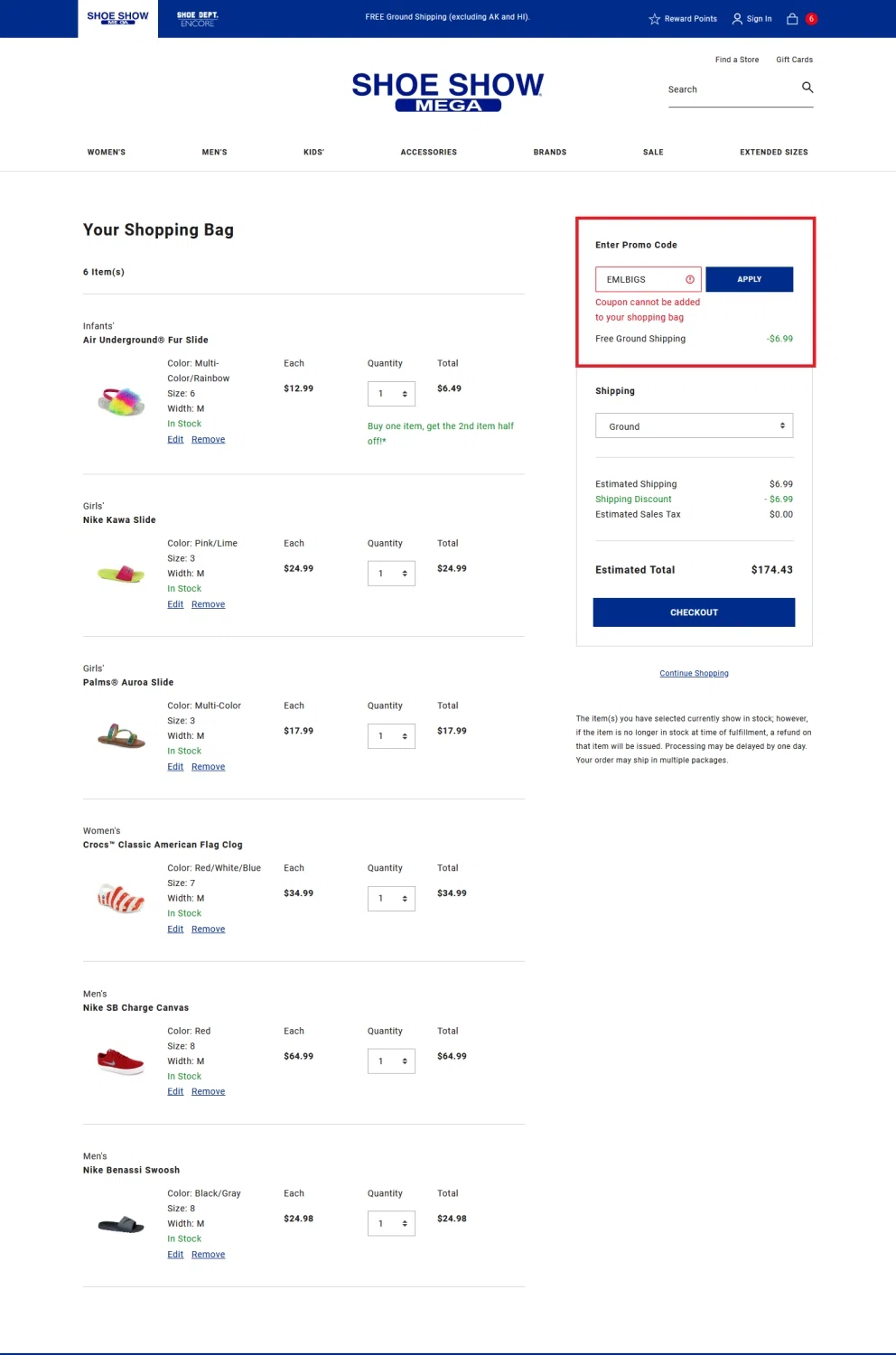Viewport: 896px width, 1355px height.
Task: Open the shopping bag icon
Action: point(792,19)
